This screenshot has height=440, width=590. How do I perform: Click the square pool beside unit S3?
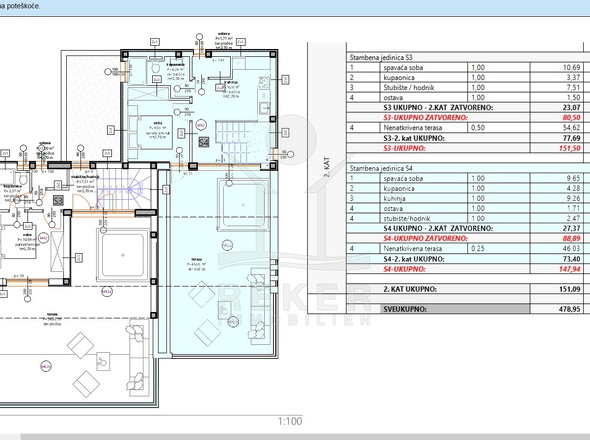tap(123, 255)
